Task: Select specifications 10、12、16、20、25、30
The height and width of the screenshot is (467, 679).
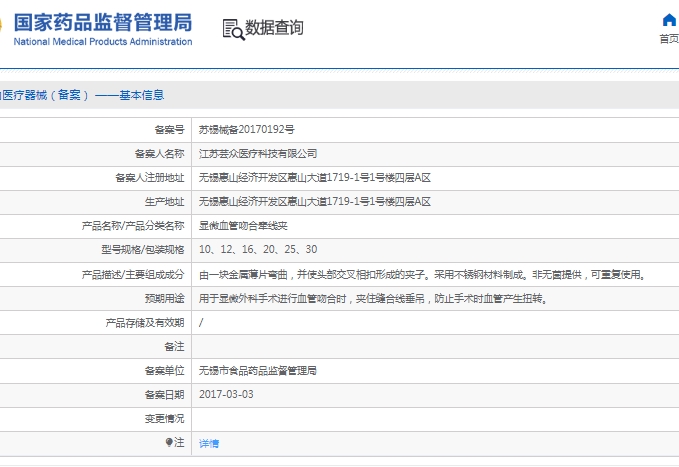Action: 258,249
